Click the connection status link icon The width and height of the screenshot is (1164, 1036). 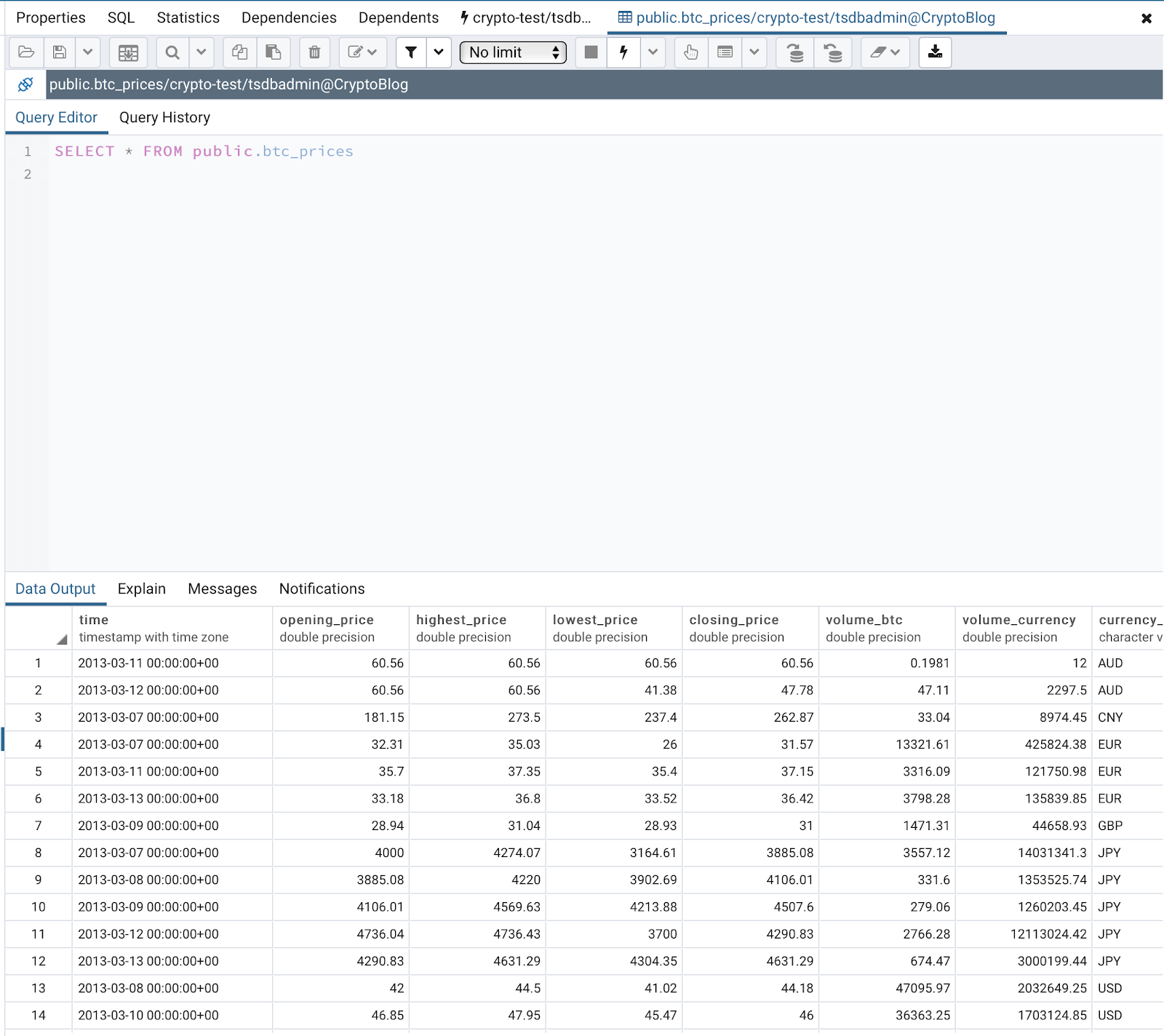25,84
